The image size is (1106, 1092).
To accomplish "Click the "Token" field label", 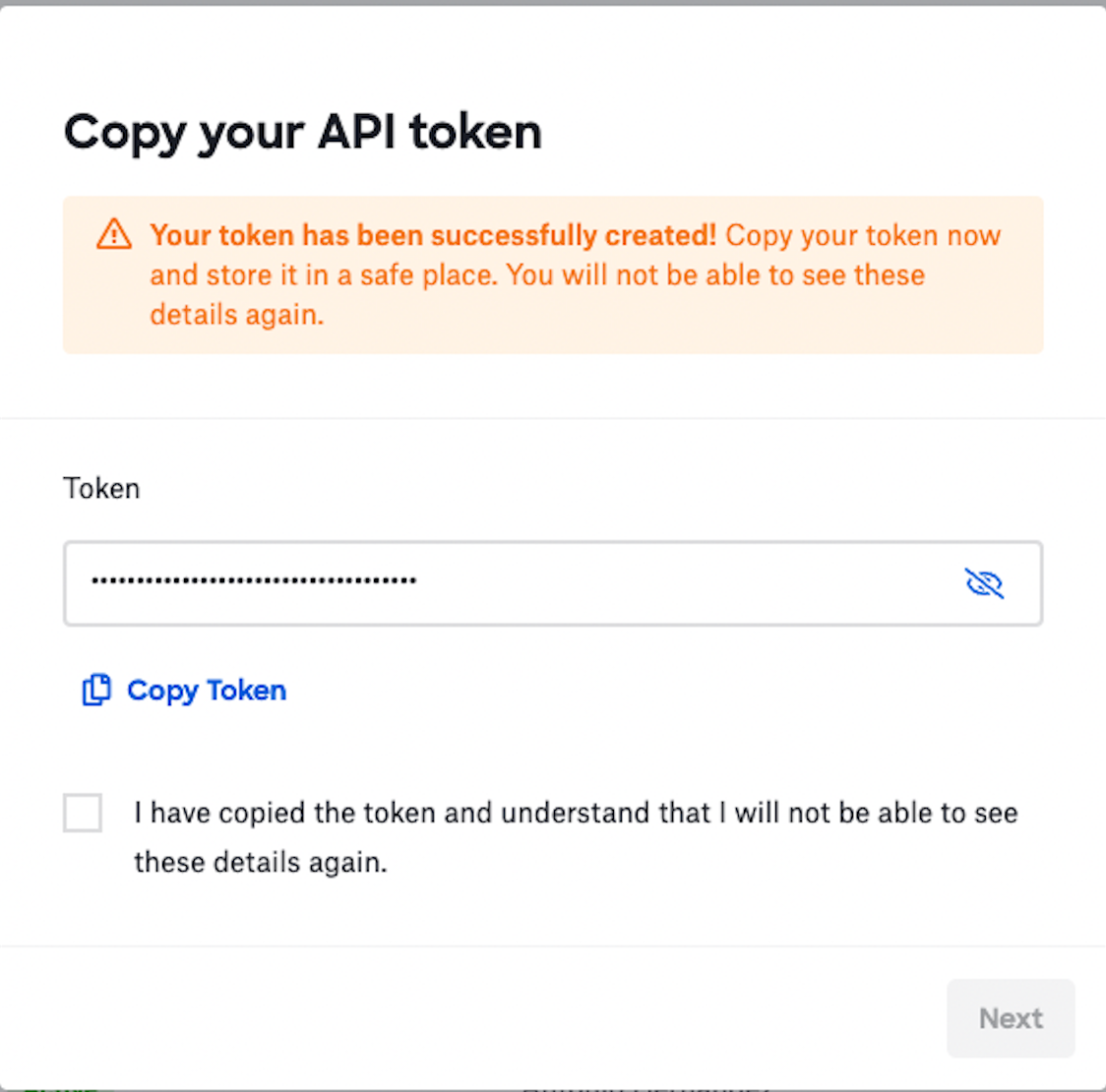I will tap(101, 488).
